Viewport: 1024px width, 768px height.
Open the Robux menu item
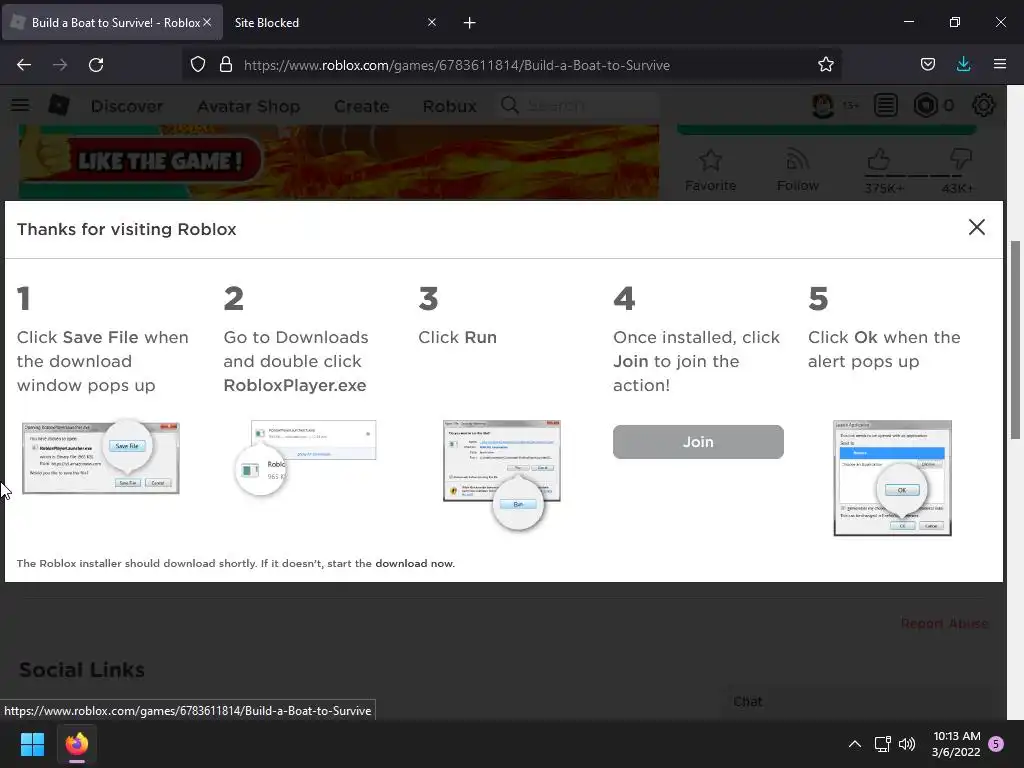[x=449, y=106]
